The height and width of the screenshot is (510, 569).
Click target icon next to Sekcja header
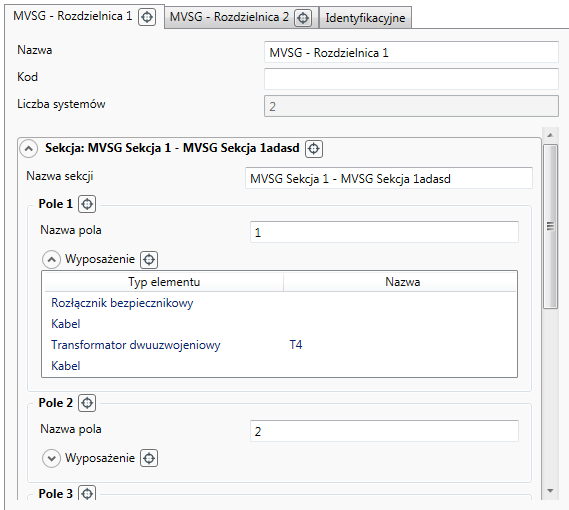click(314, 148)
